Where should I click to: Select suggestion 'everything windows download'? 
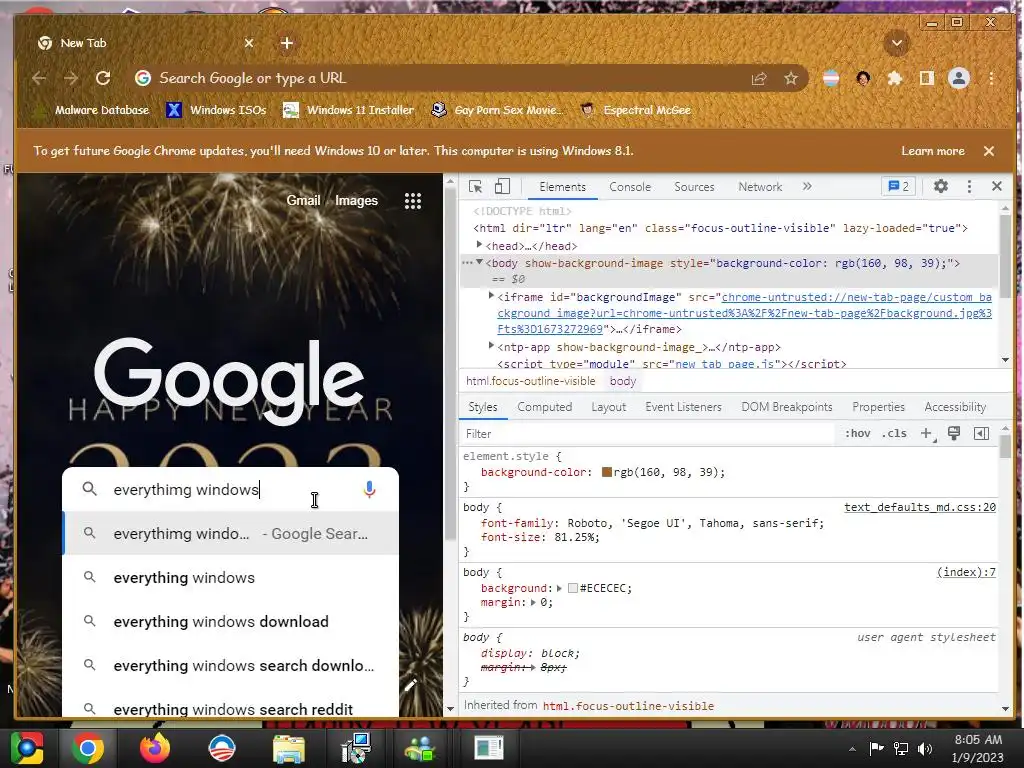[x=231, y=622]
